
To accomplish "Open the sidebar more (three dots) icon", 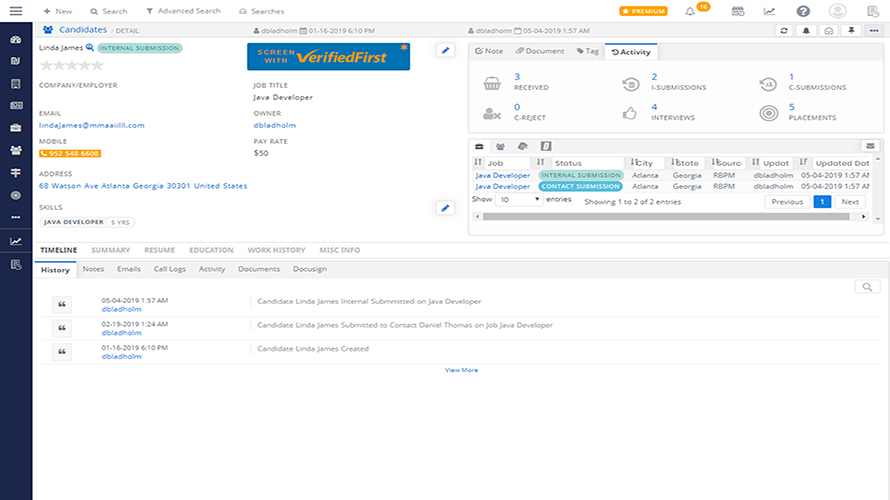I will (x=16, y=217).
